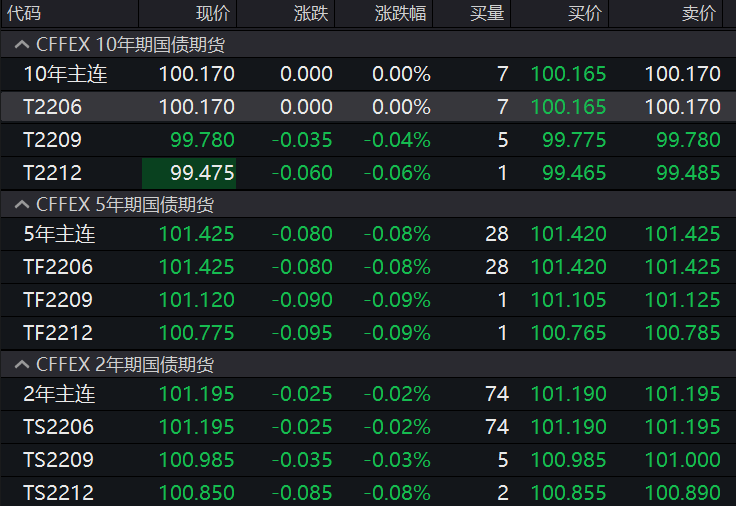736x506 pixels.
Task: Select the 2年主连 contract row
Action: 59,394
